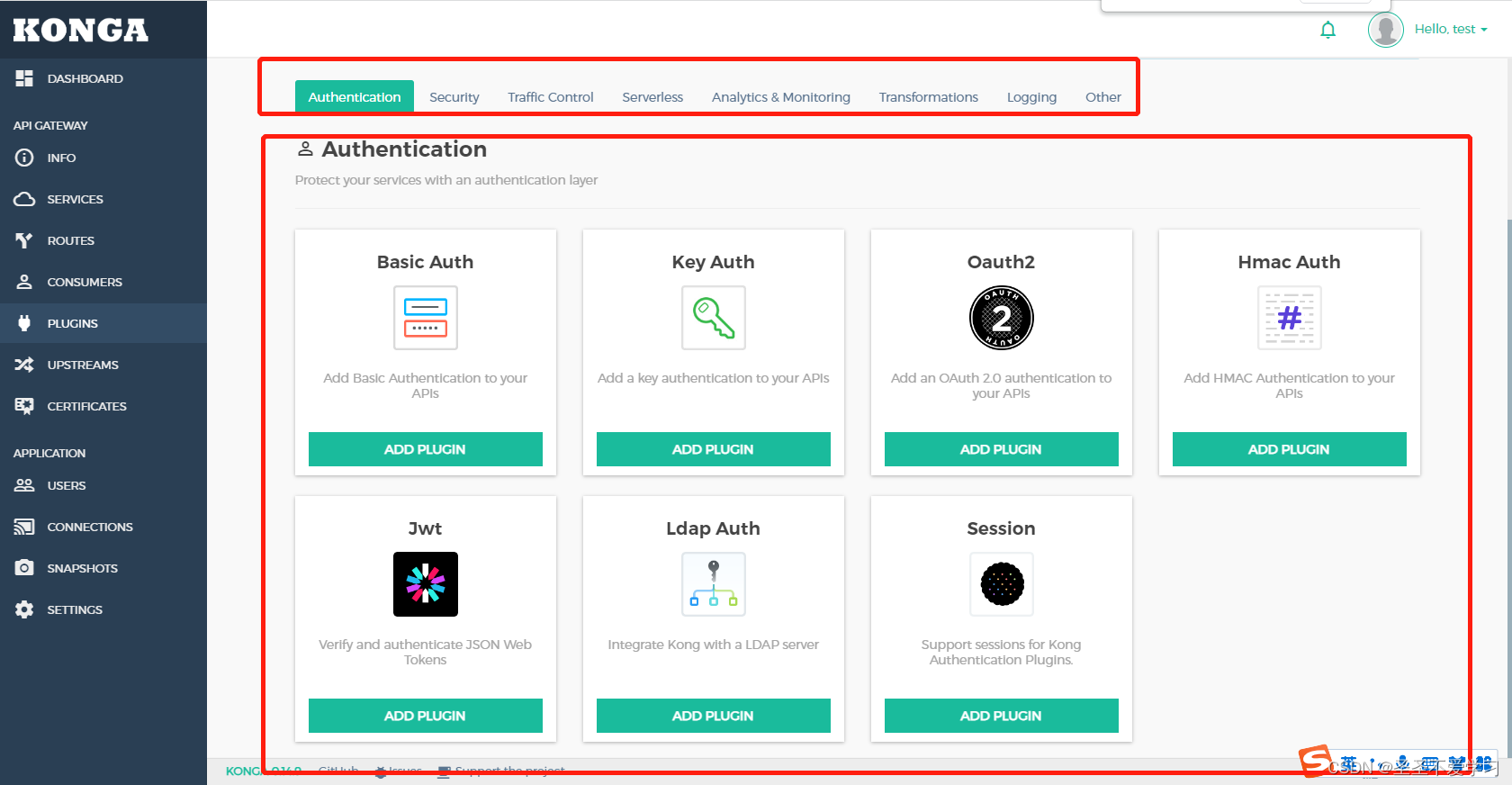Click the Jwt colorful logo icon
Viewport: 1512px width, 785px height.
click(x=426, y=584)
